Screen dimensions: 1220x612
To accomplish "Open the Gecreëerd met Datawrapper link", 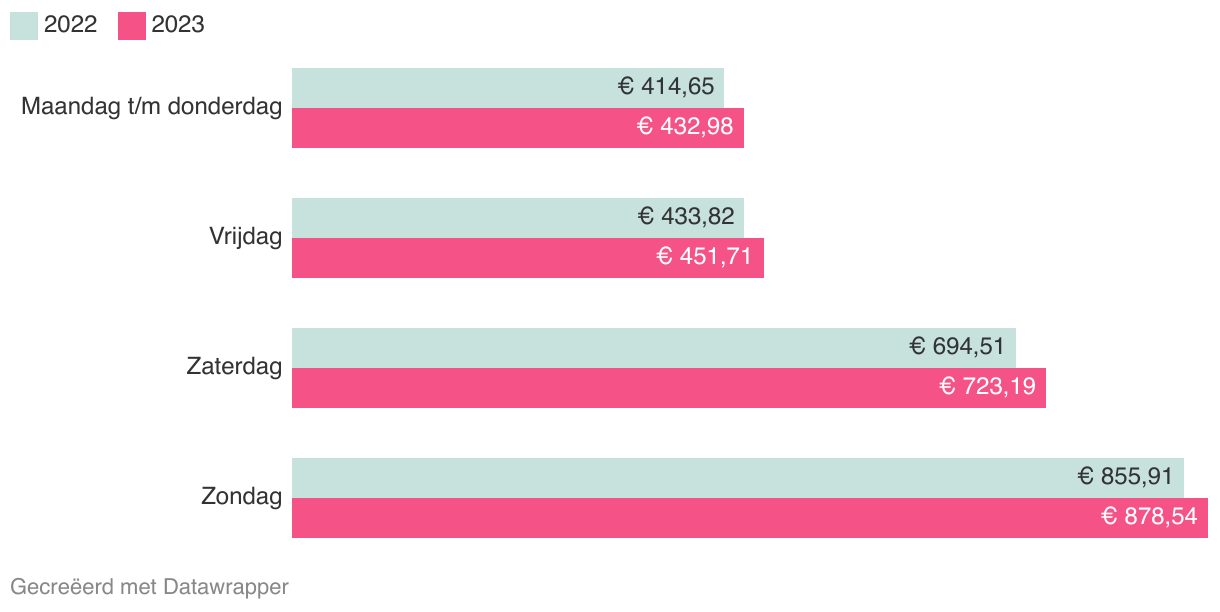I will 149,587.
